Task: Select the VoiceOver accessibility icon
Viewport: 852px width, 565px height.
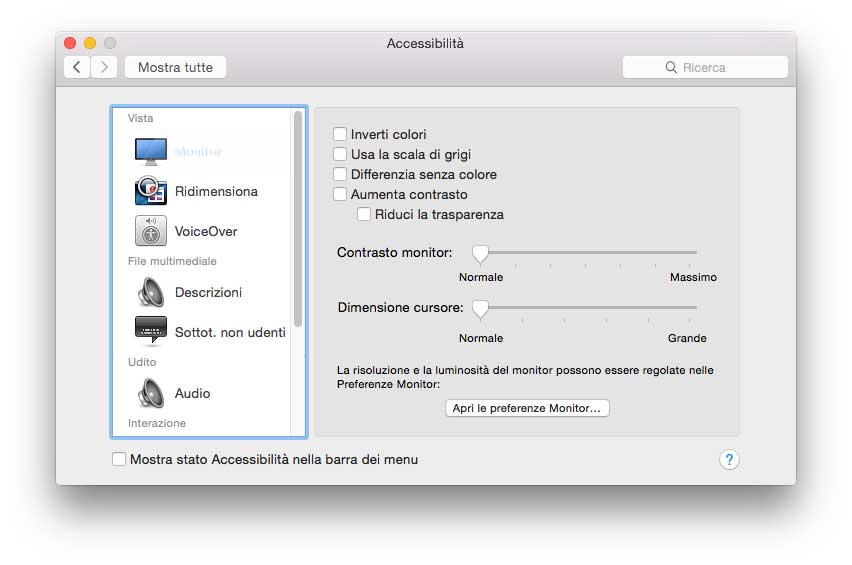Action: (151, 231)
